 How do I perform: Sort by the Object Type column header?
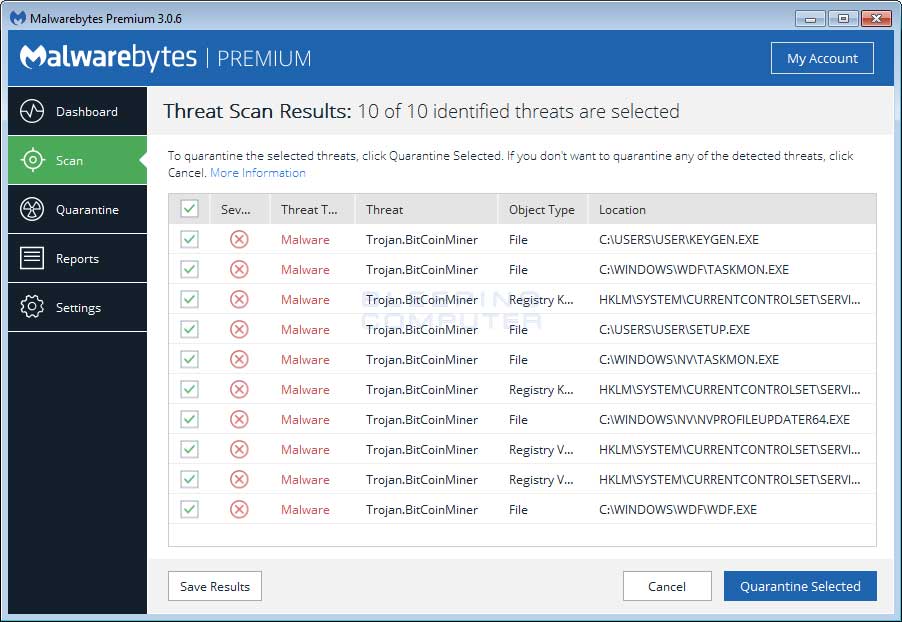[x=541, y=210]
